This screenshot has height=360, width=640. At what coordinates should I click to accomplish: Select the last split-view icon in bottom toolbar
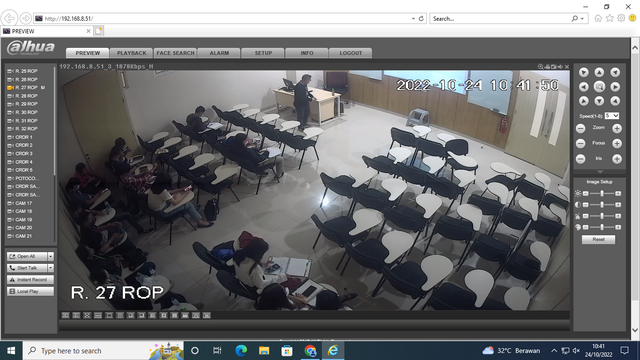[x=207, y=316]
